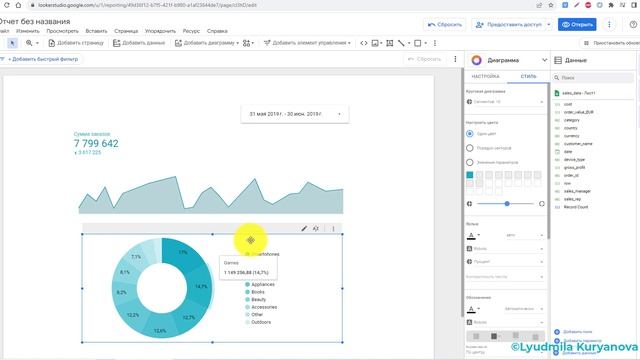
Task: Select the single color radio option
Action: pyautogui.click(x=470, y=133)
